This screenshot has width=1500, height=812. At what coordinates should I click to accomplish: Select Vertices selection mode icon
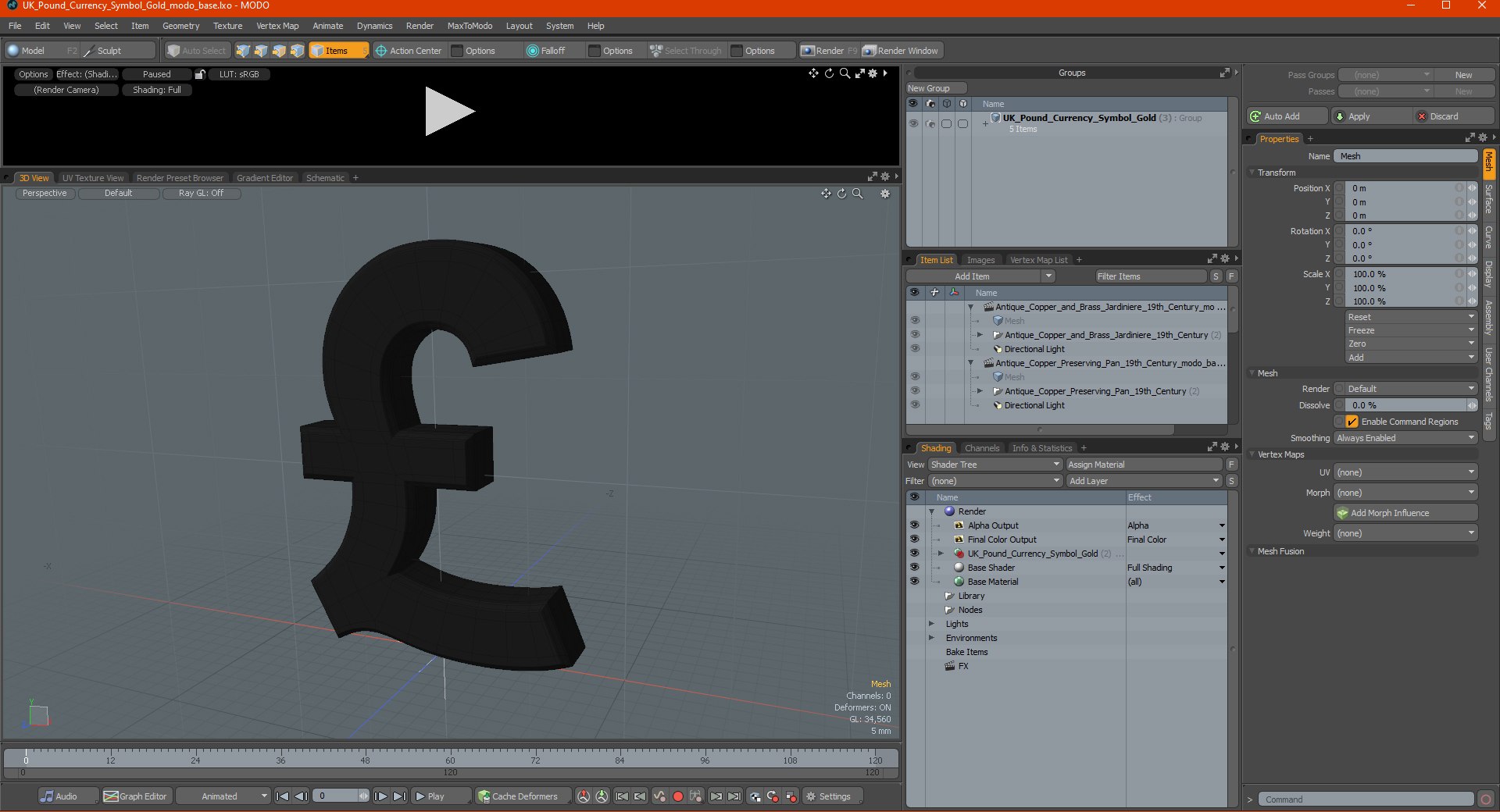point(243,51)
